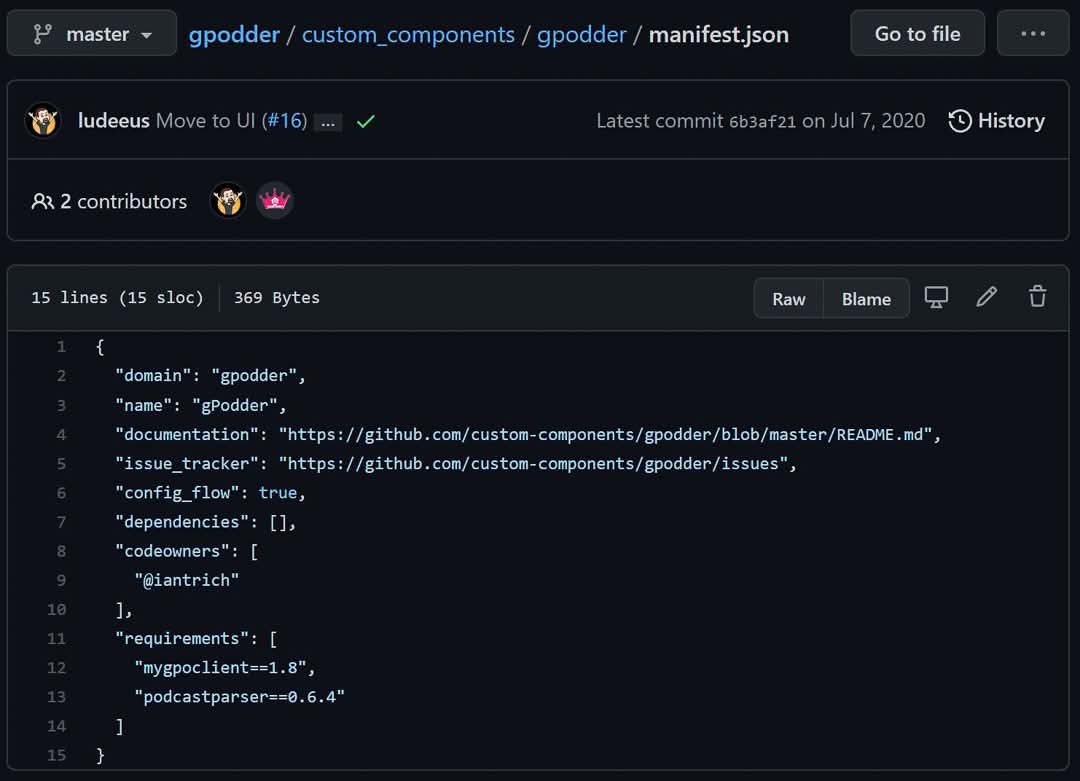Open the first contributor avatar
The height and width of the screenshot is (781, 1080).
(x=228, y=200)
